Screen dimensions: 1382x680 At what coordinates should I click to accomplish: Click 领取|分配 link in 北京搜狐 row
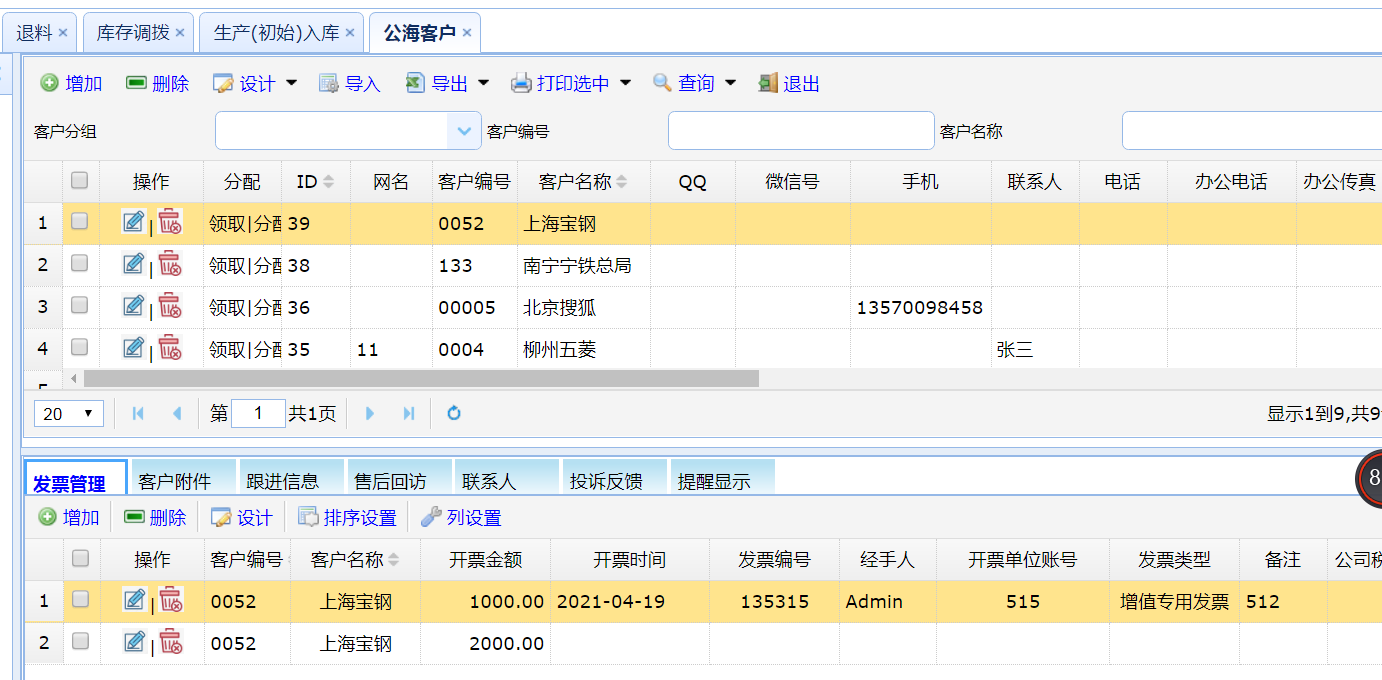(x=244, y=308)
